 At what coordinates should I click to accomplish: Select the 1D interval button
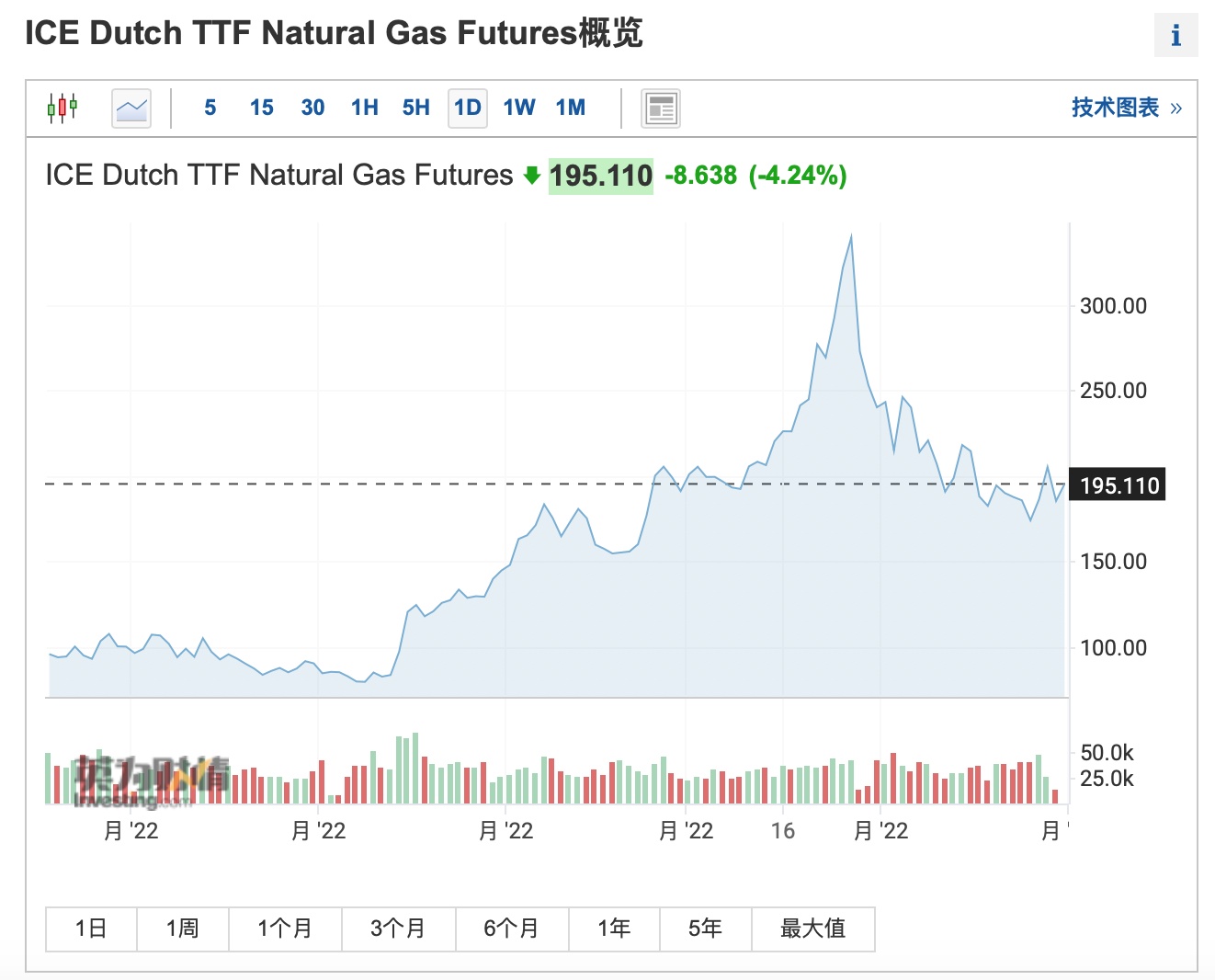click(x=468, y=108)
